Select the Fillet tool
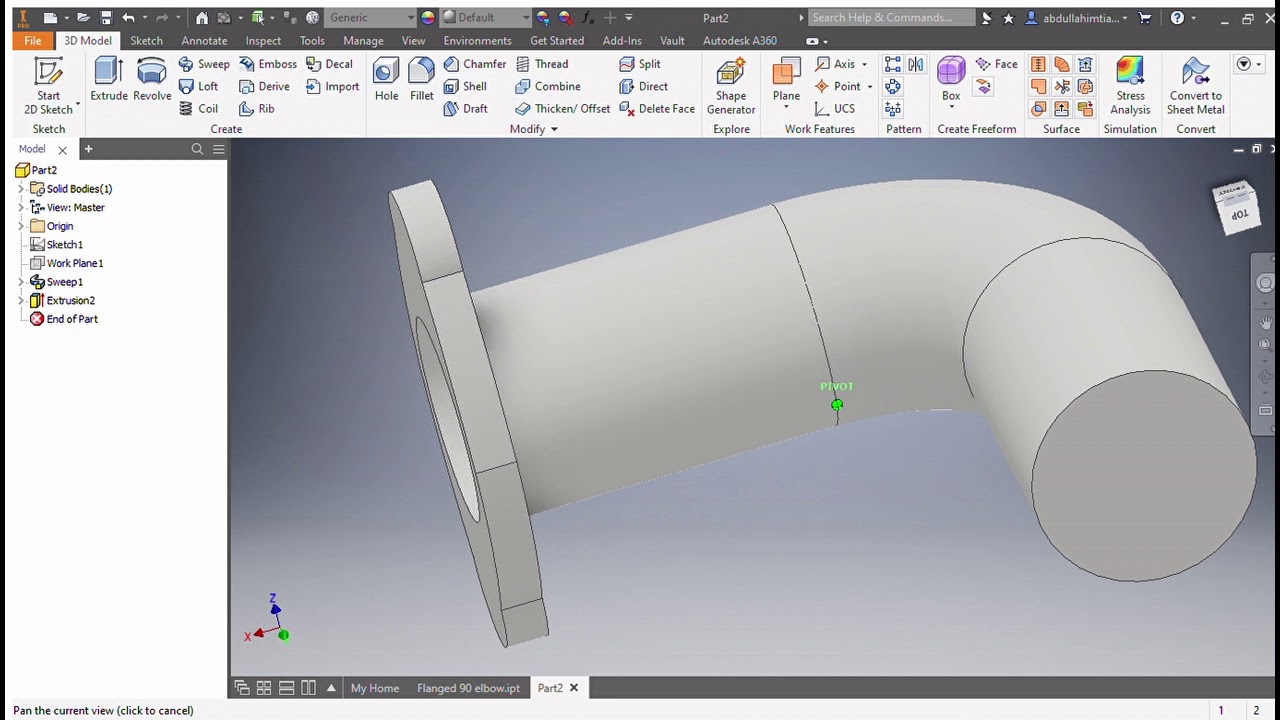The height and width of the screenshot is (720, 1280). [x=421, y=79]
